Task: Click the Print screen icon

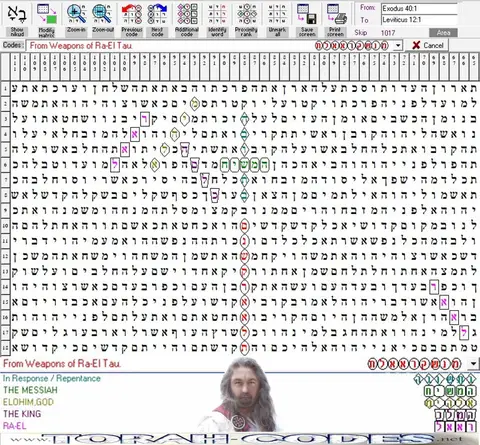Action: coord(336,14)
